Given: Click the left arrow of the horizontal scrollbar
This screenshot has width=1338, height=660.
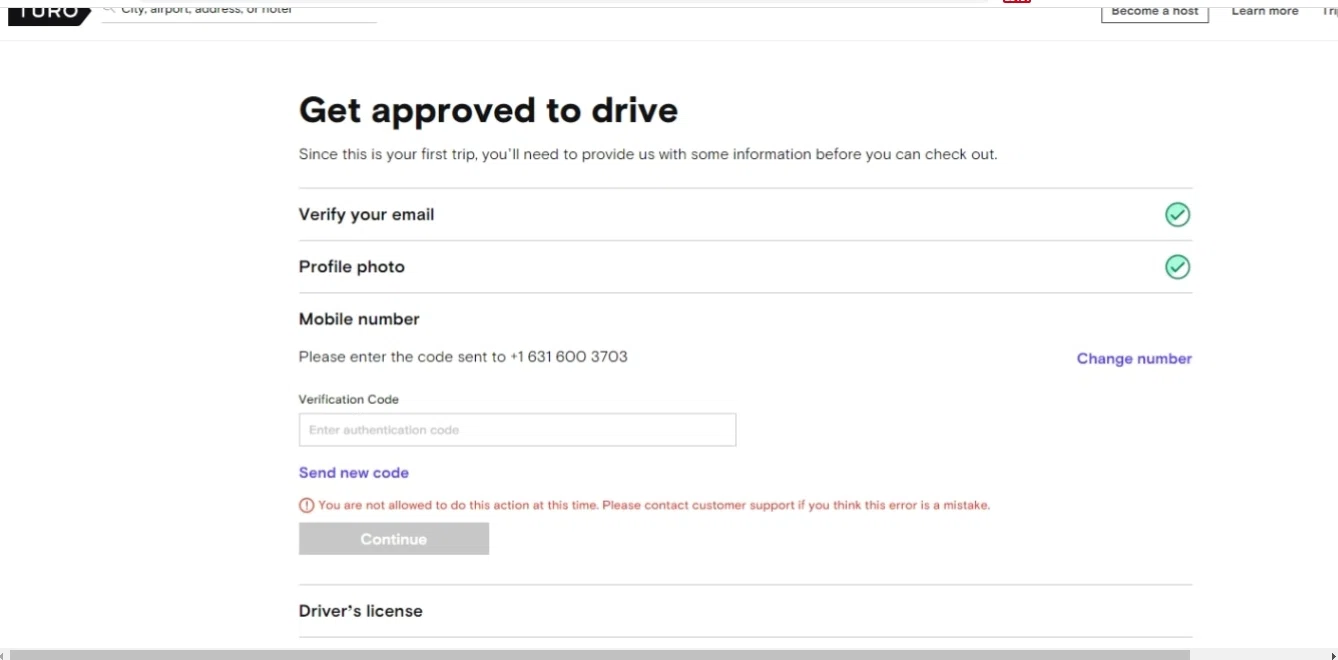Looking at the screenshot, I should pyautogui.click(x=3, y=656).
